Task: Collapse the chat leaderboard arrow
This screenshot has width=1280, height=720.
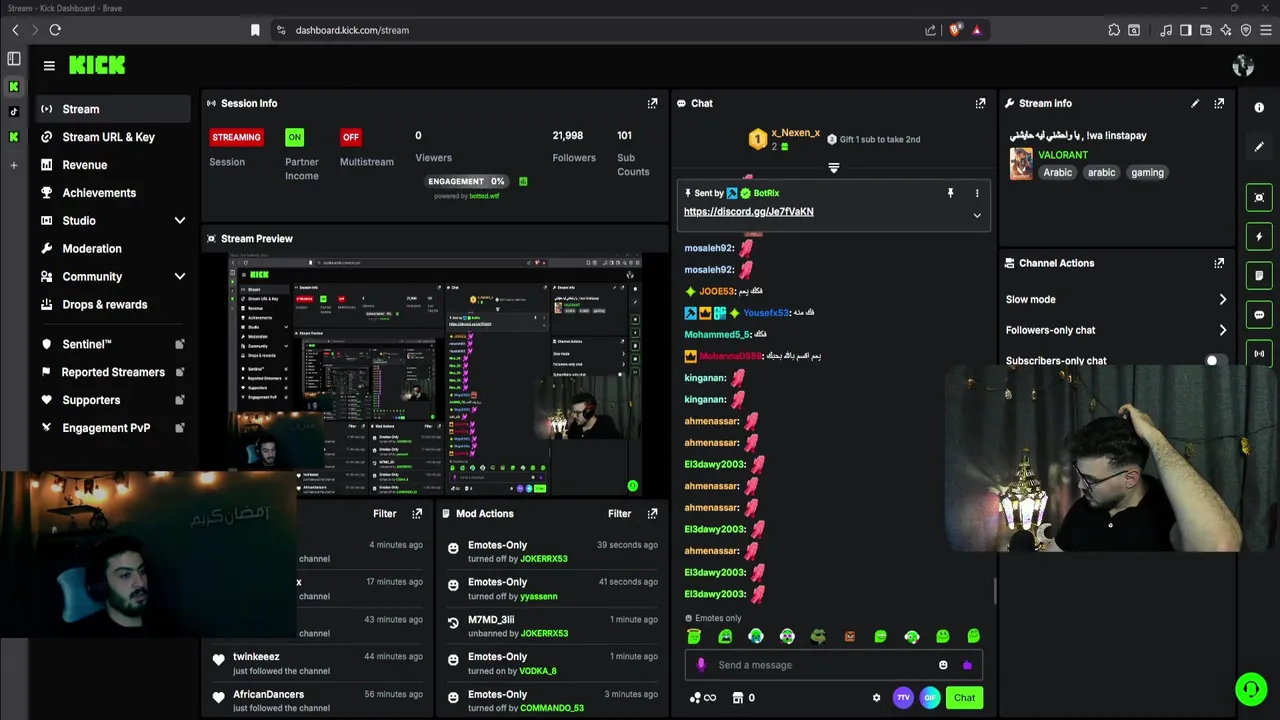Action: click(834, 168)
